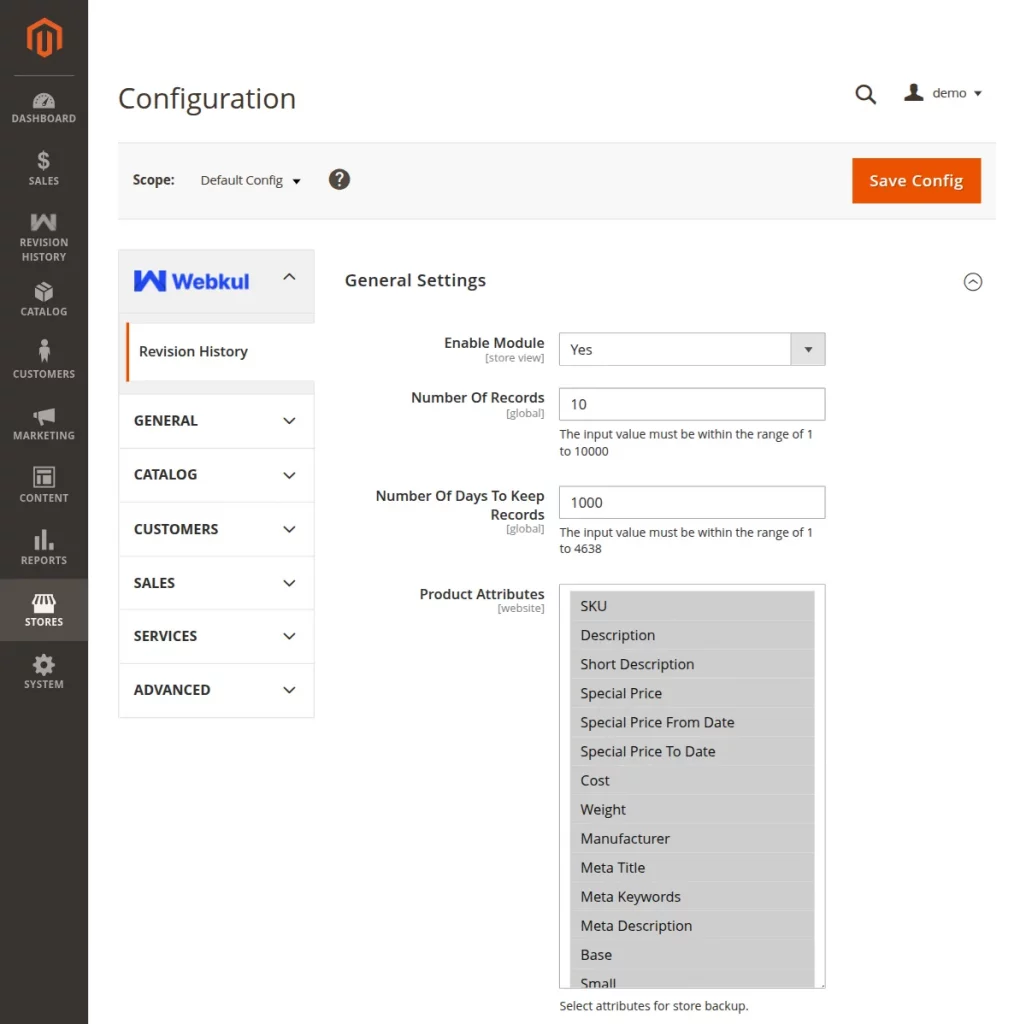This screenshot has width=1026, height=1024.
Task: Select the Revision History config tab
Action: click(x=221, y=351)
